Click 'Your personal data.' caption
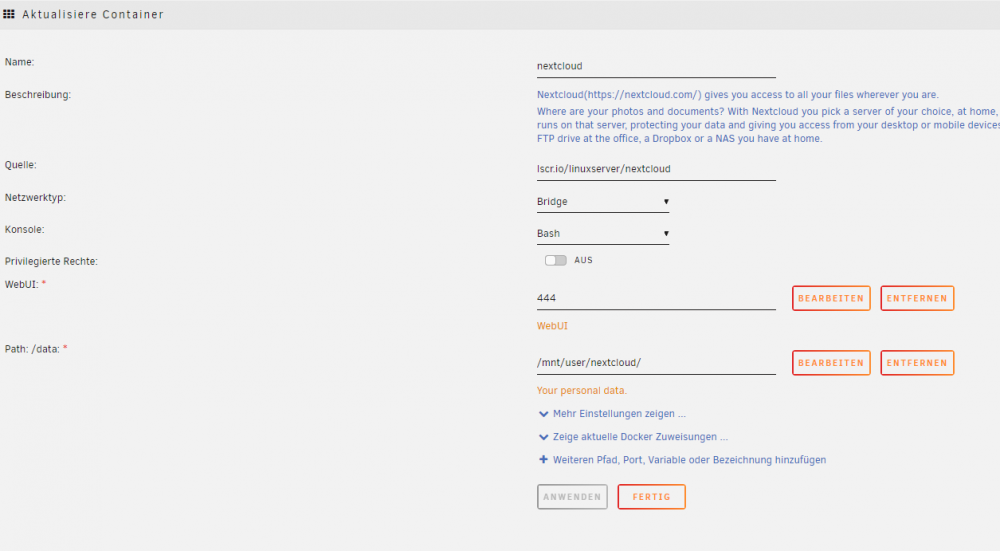The width and height of the screenshot is (1000, 551). [582, 390]
